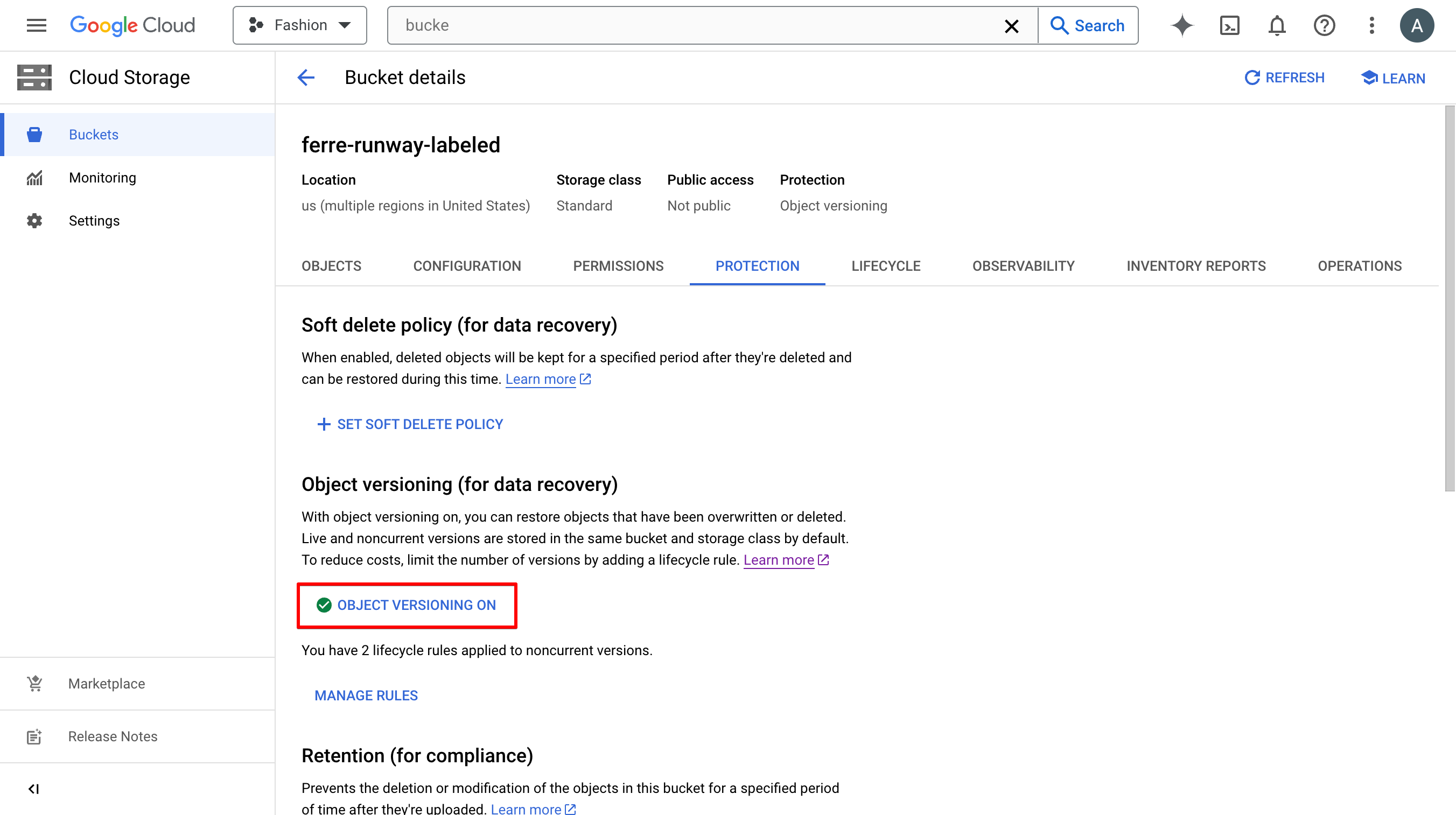Collapse the left navigation panel
Viewport: 1456px width, 815px height.
click(34, 789)
